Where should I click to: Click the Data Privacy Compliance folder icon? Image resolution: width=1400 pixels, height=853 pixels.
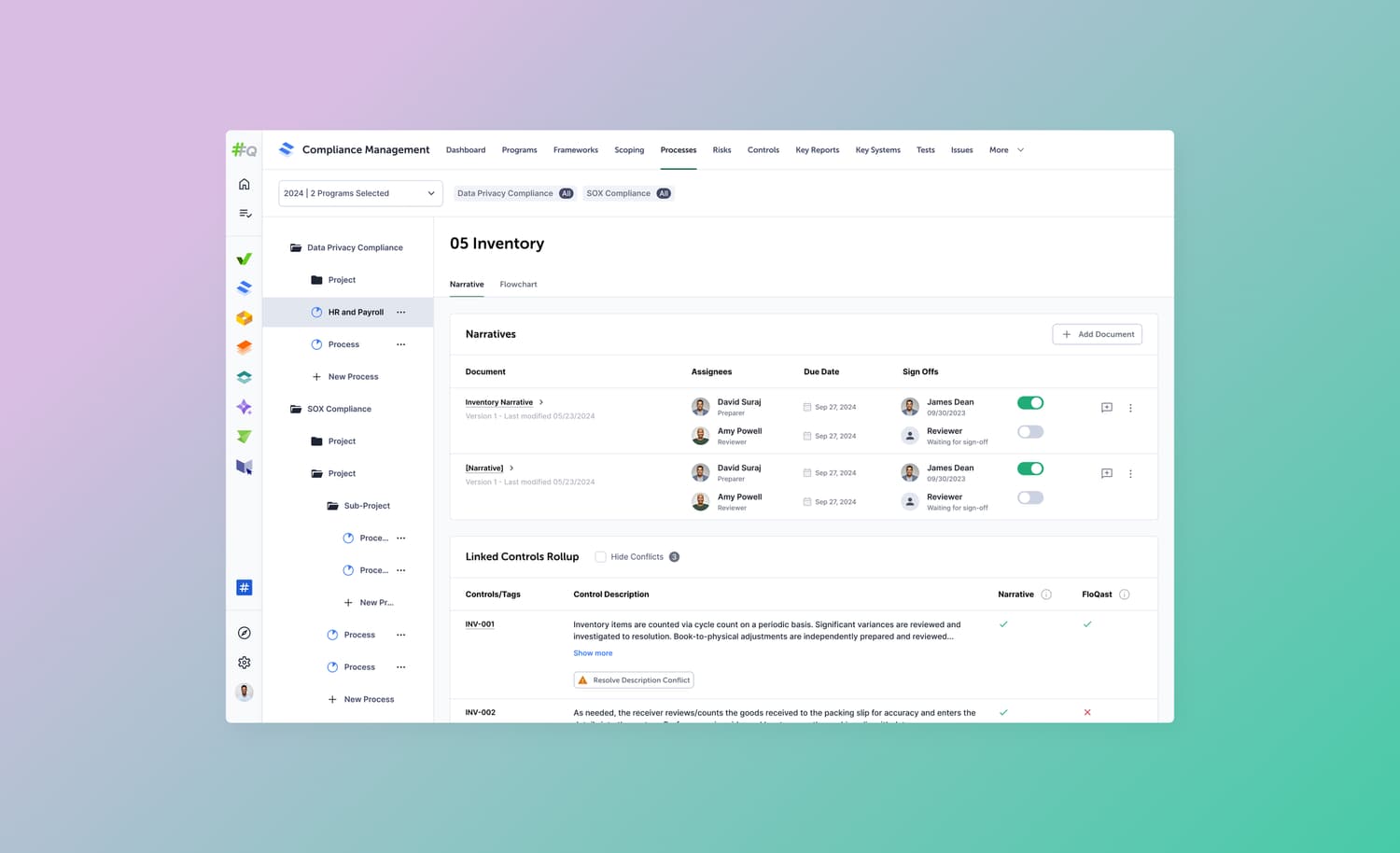click(x=295, y=247)
